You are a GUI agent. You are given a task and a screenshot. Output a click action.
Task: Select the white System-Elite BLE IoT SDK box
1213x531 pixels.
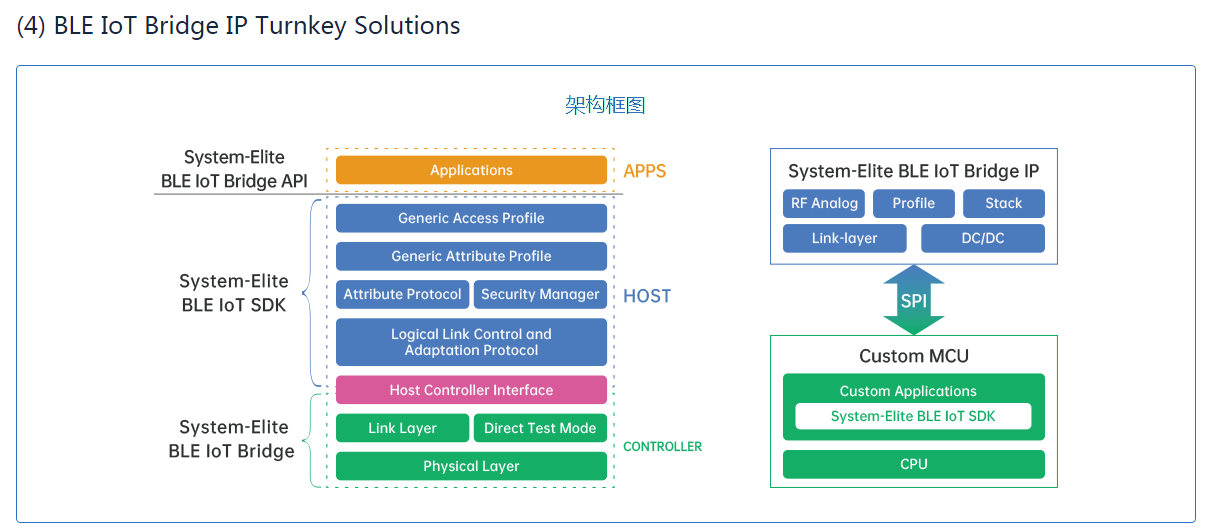913,416
